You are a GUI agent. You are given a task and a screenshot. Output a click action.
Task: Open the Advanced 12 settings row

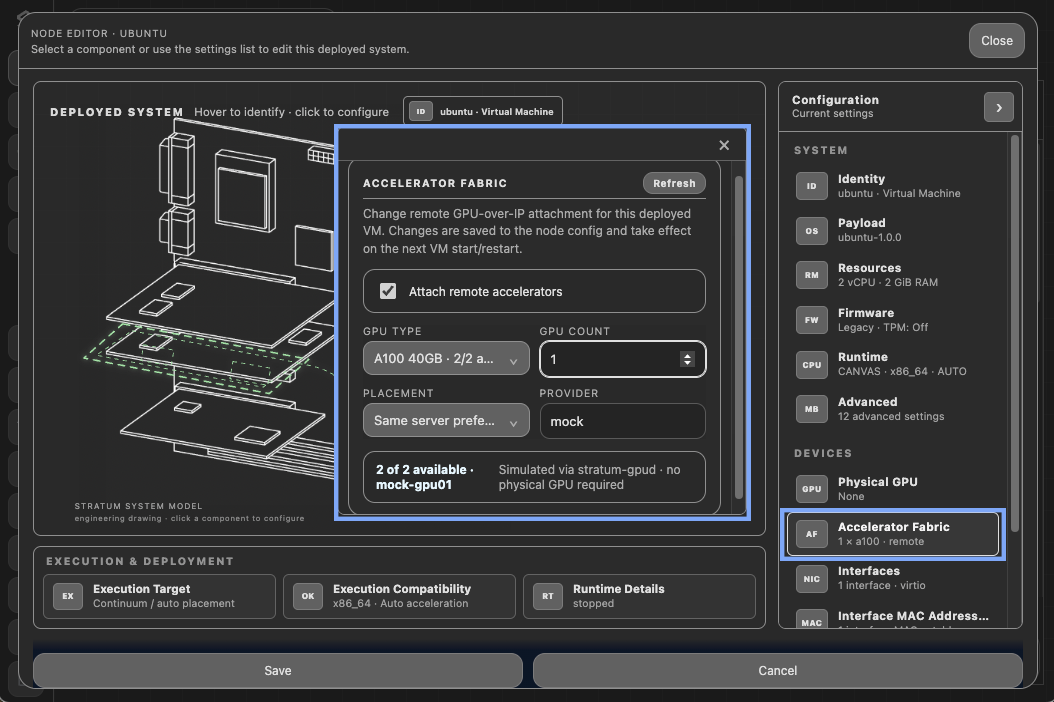click(x=894, y=409)
